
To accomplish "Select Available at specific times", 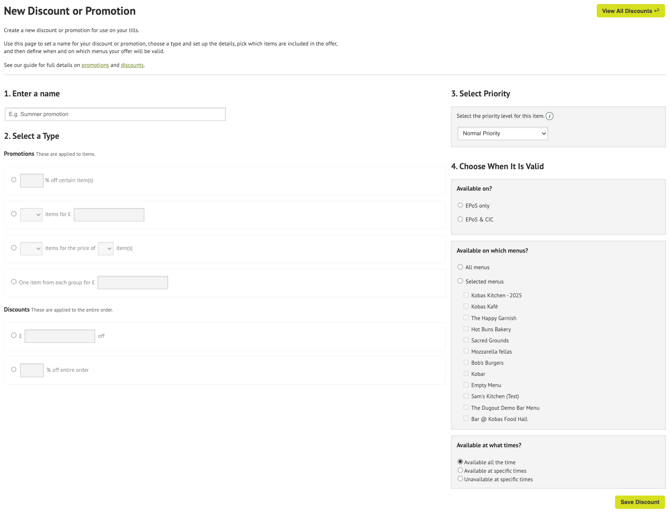I will point(460,470).
